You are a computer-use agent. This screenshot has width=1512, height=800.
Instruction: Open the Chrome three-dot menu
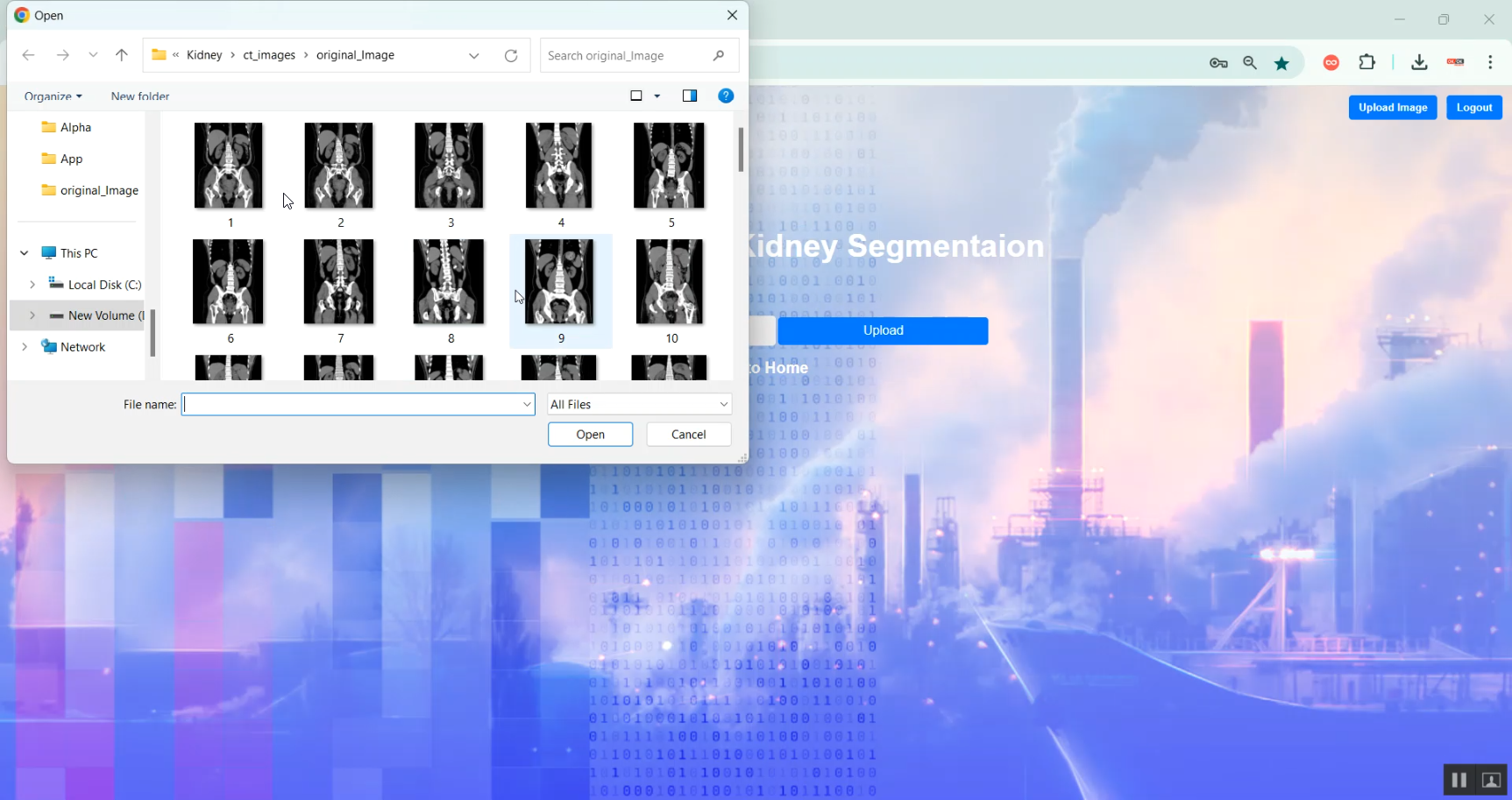[1490, 62]
